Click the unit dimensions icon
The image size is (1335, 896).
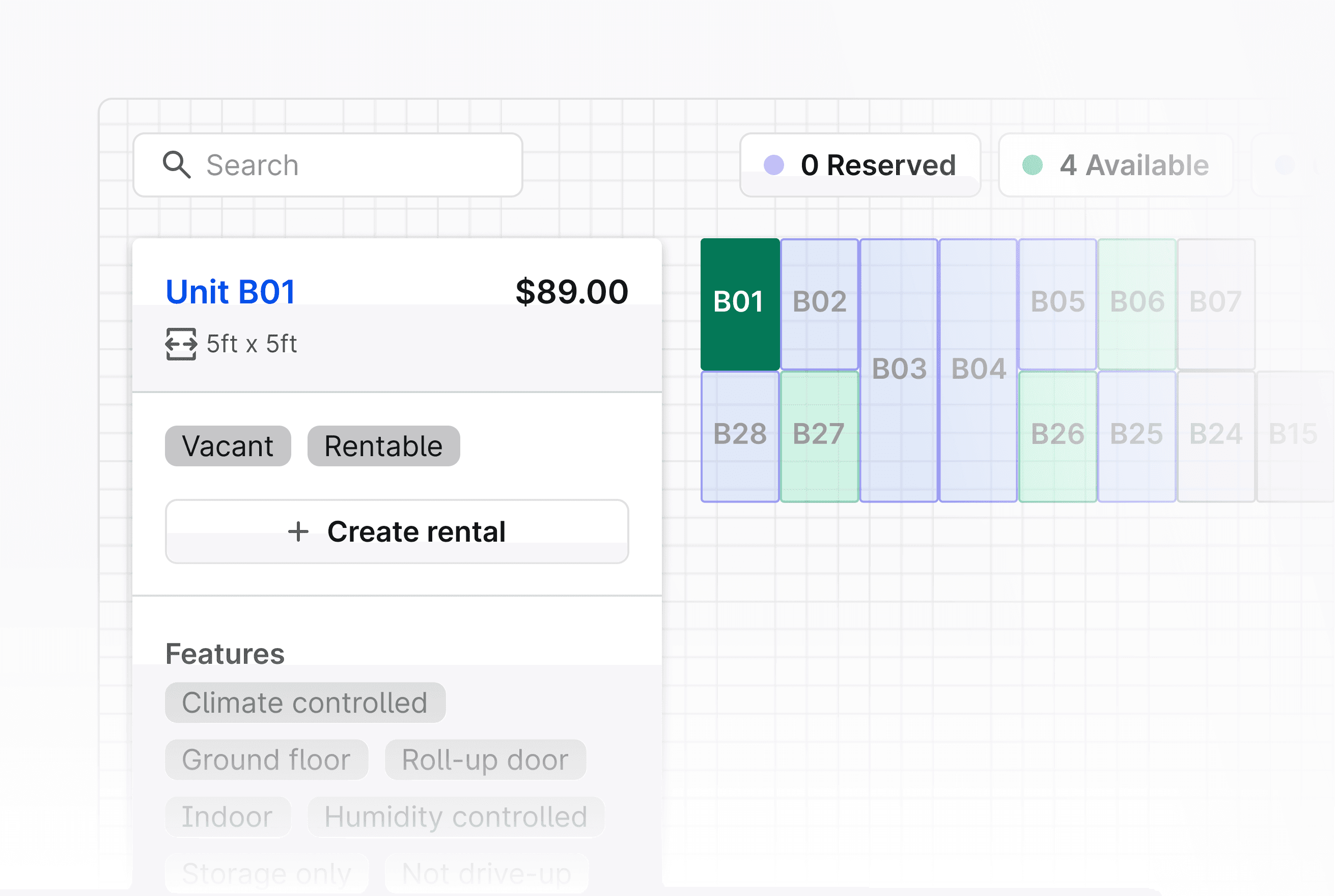[x=181, y=344]
